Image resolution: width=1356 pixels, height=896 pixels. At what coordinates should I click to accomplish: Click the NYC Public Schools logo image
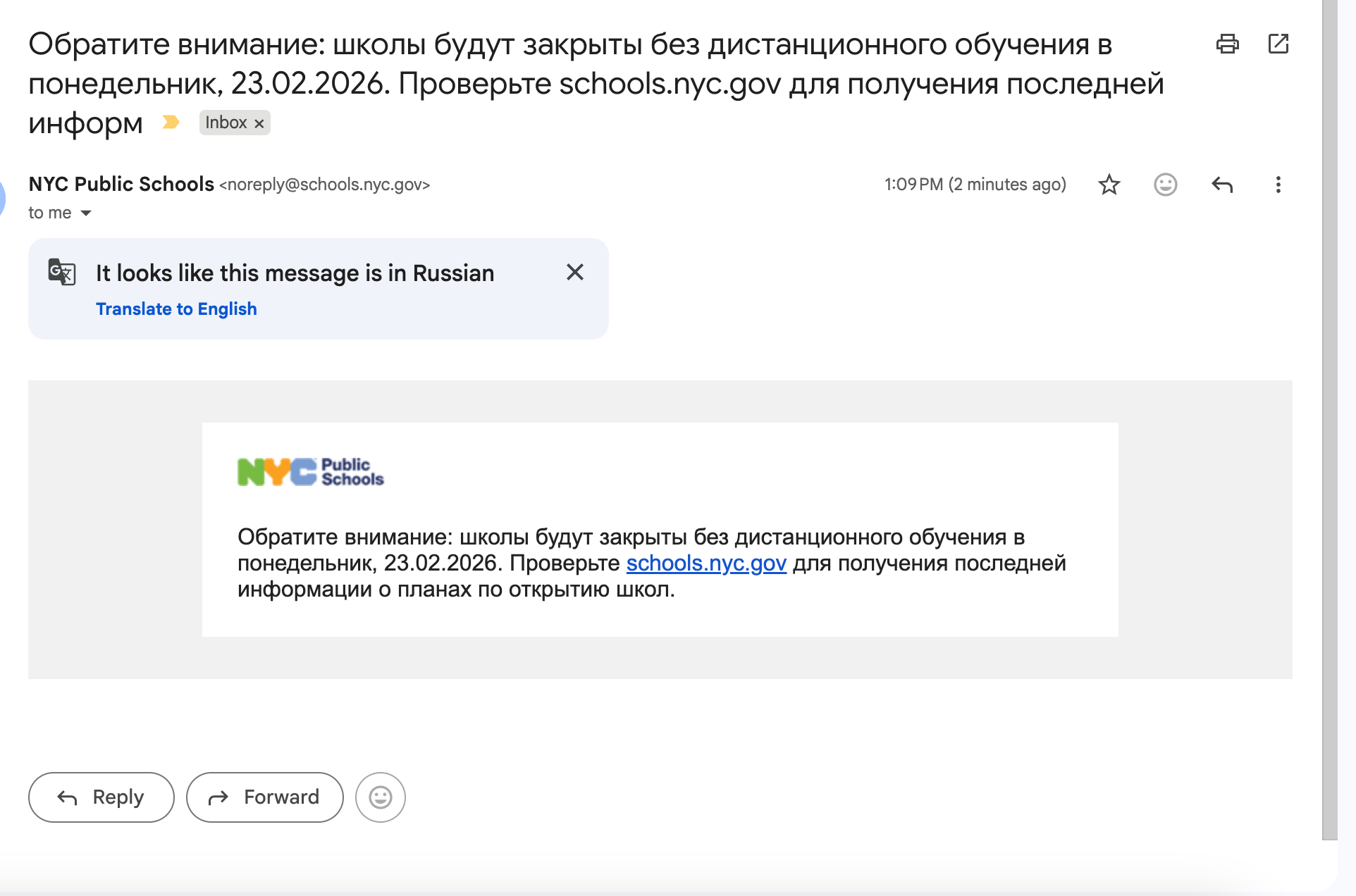point(310,472)
